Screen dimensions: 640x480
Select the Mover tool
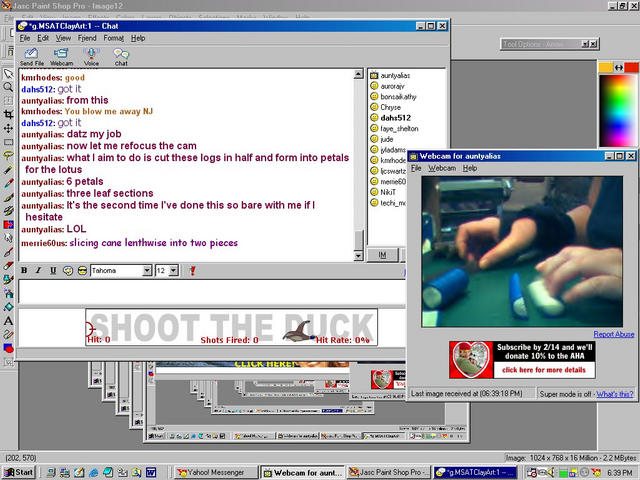coord(8,129)
